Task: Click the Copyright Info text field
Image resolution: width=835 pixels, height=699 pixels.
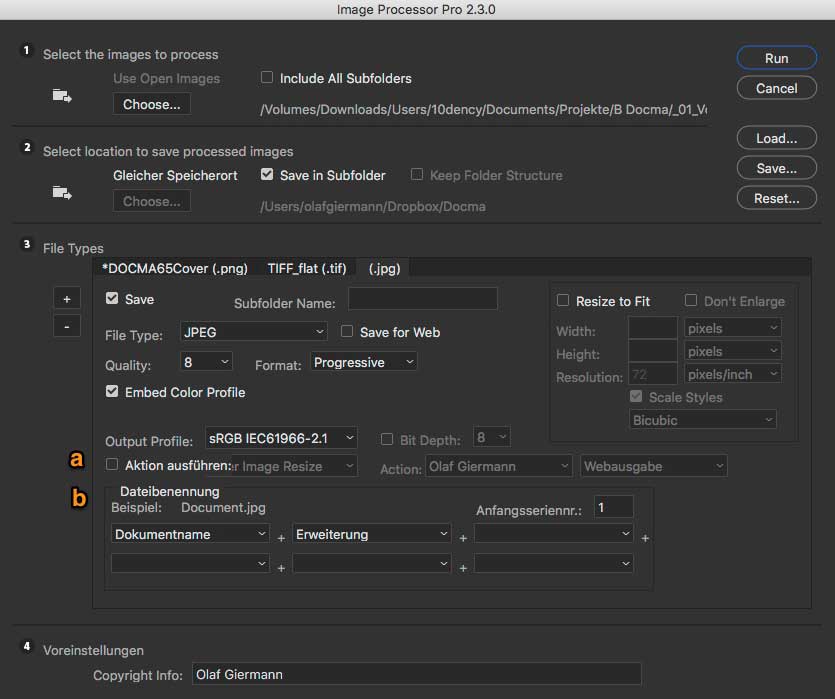Action: pyautogui.click(x=415, y=675)
